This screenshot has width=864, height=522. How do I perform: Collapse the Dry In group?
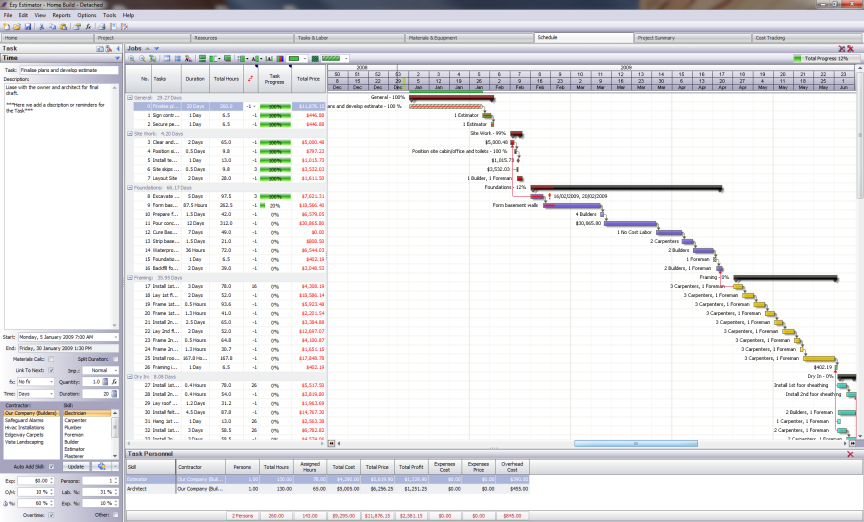[x=130, y=377]
